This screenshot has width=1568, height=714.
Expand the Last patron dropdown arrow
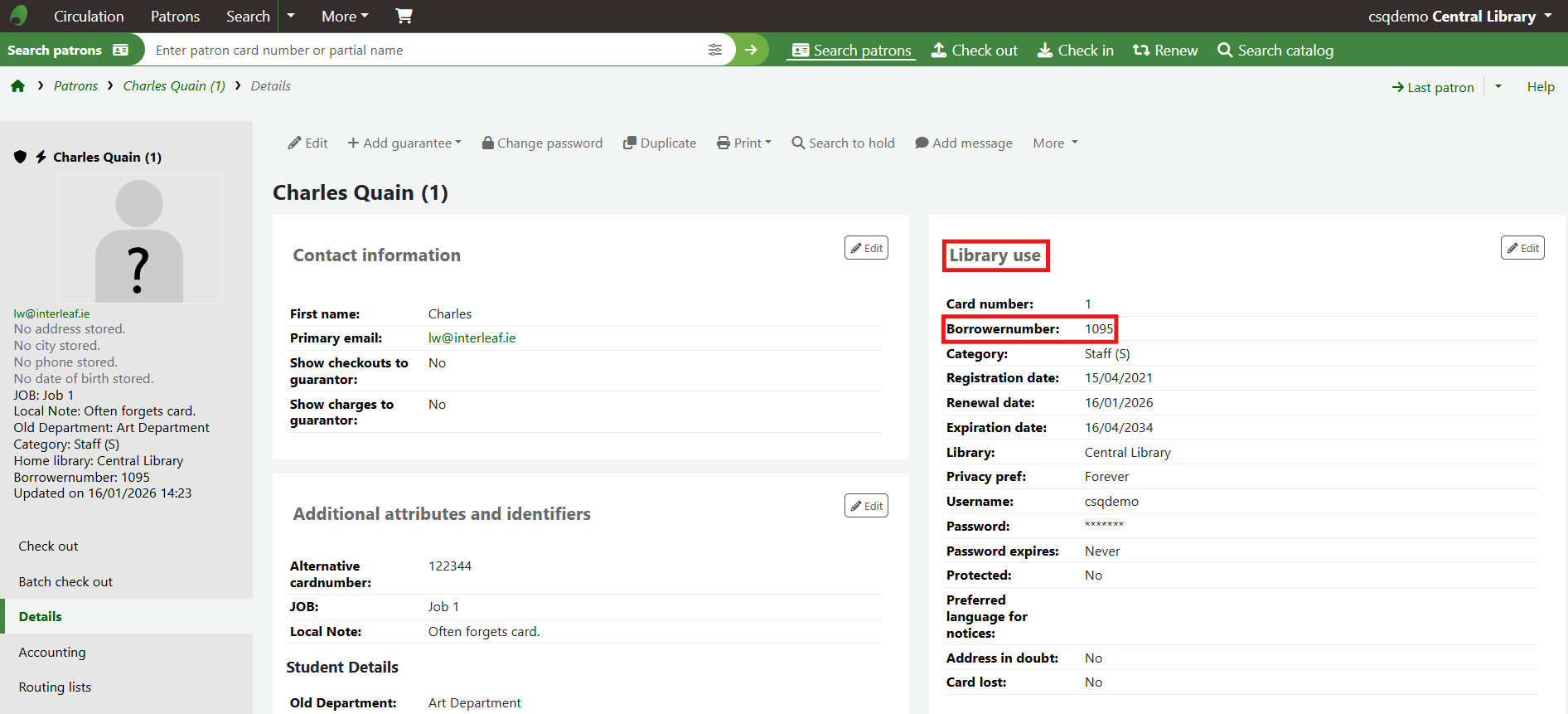tap(1498, 87)
